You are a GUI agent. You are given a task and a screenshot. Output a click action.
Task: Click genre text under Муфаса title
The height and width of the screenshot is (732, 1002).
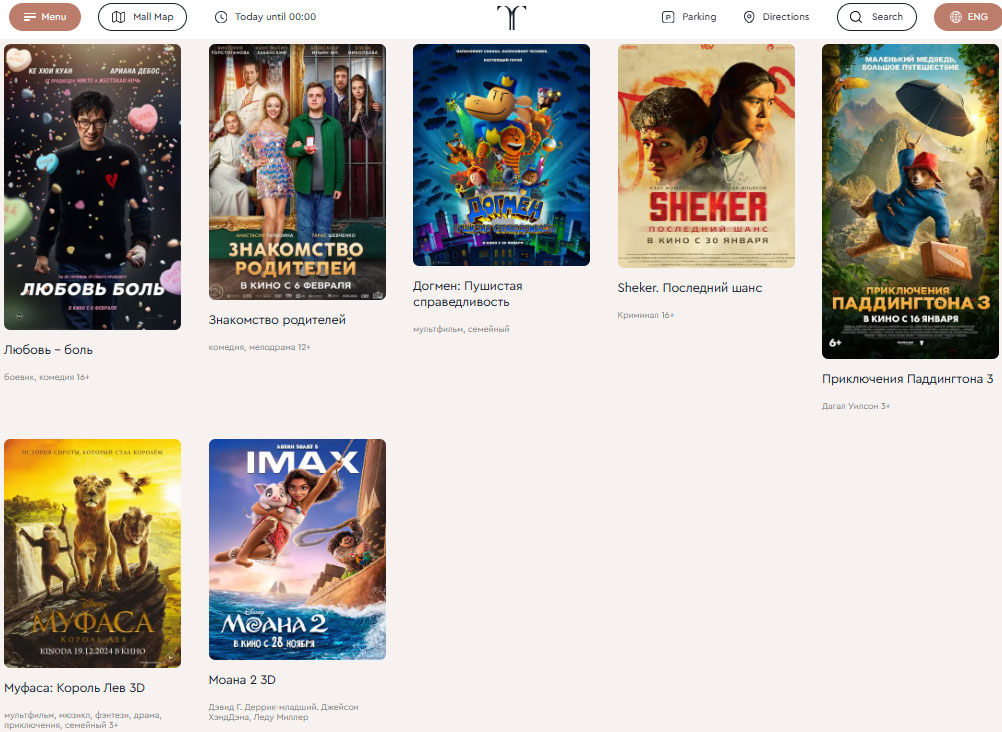(x=83, y=720)
